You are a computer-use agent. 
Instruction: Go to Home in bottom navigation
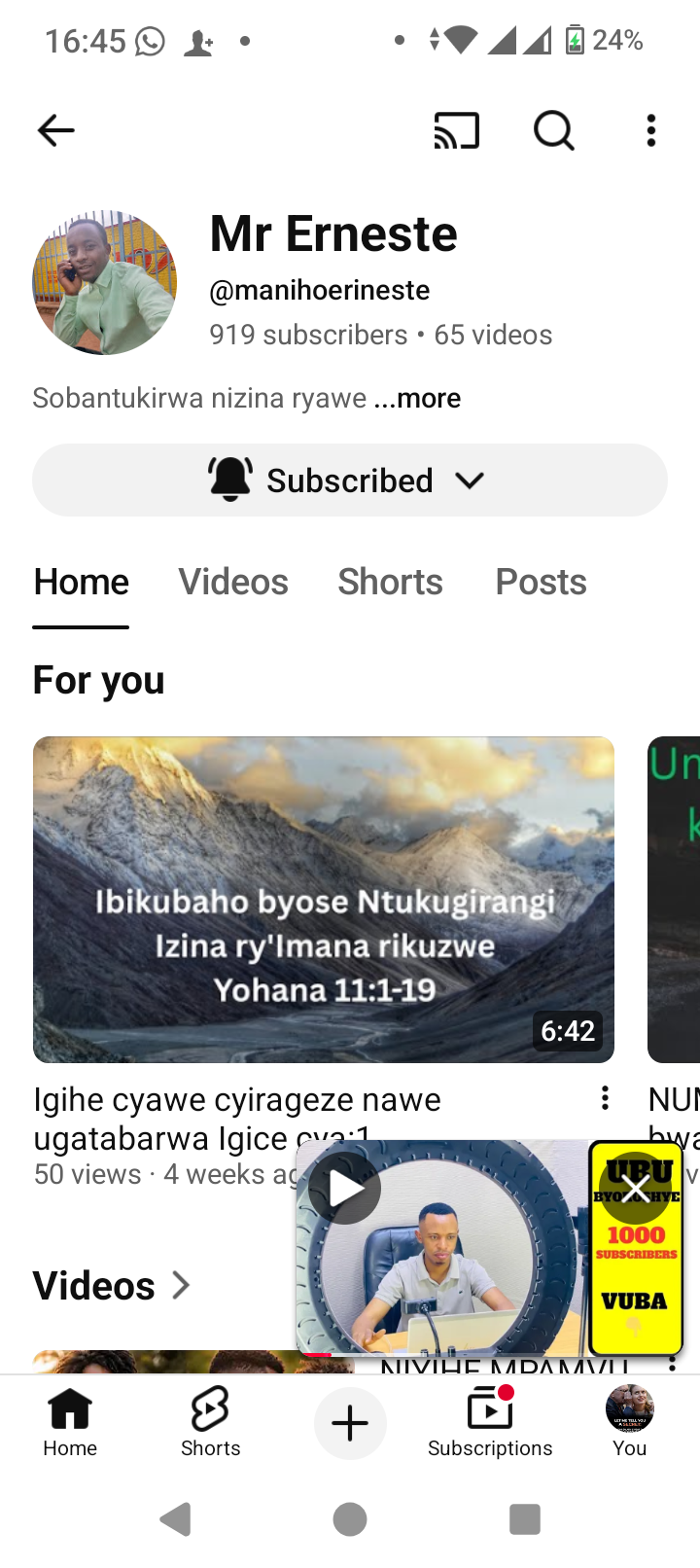click(x=70, y=1422)
